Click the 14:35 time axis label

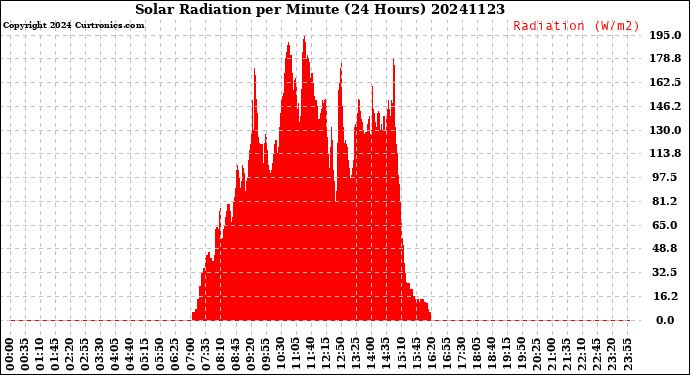[x=386, y=355]
